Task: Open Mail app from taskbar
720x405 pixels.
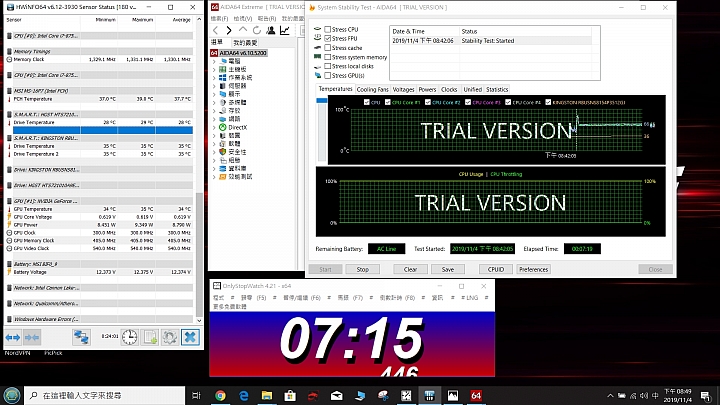Action: (337, 395)
